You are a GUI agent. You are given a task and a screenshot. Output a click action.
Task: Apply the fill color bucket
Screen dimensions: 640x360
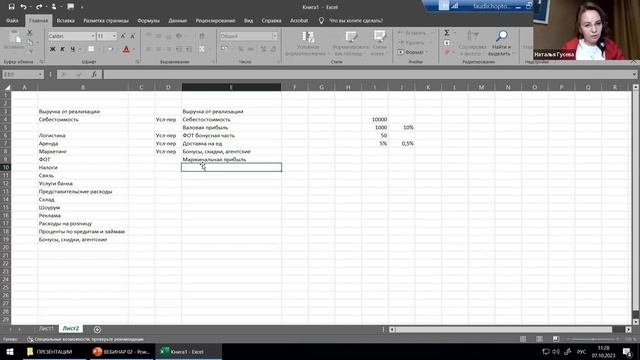coord(110,49)
